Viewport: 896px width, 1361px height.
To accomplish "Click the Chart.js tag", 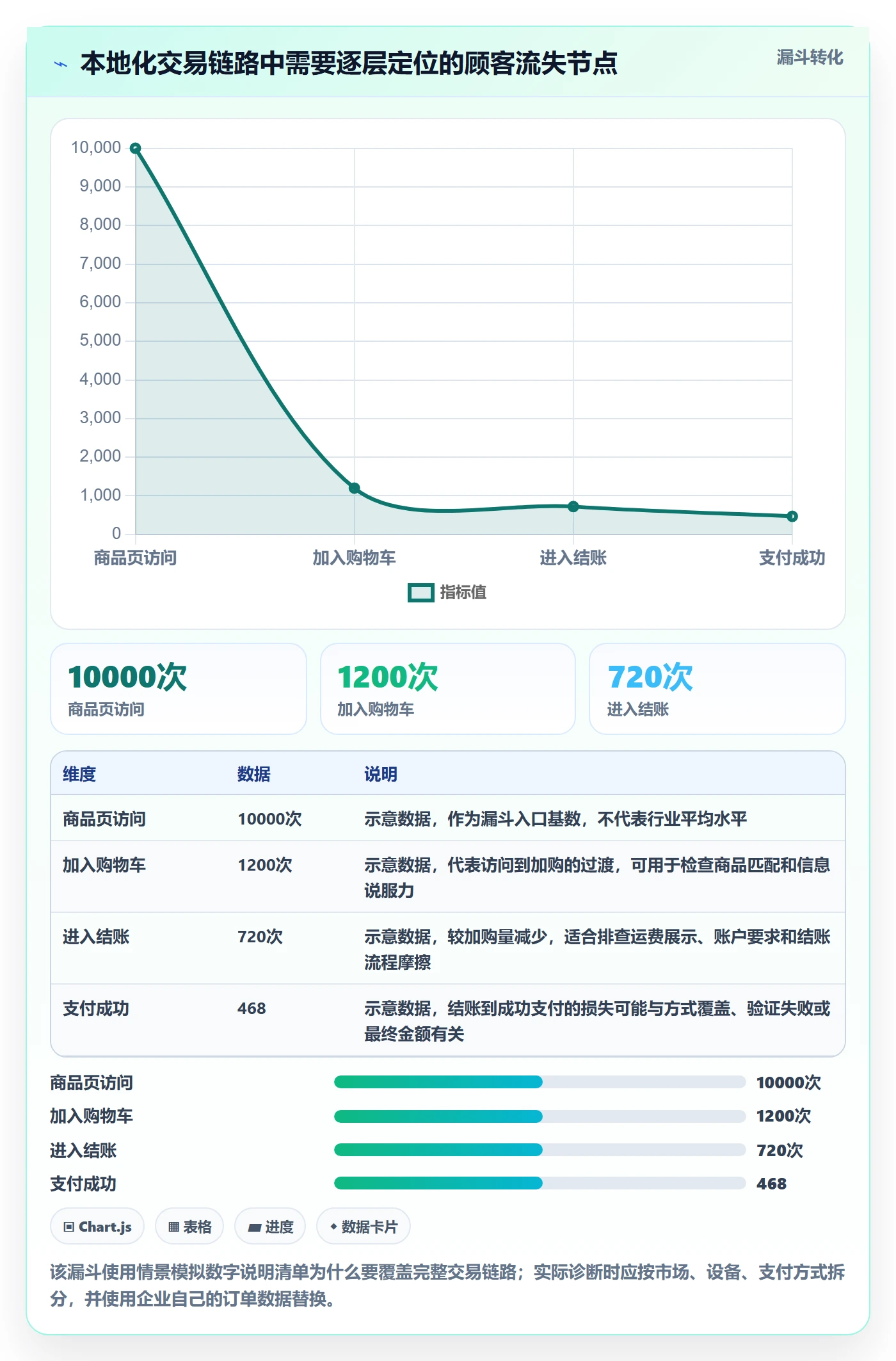I will click(97, 1227).
